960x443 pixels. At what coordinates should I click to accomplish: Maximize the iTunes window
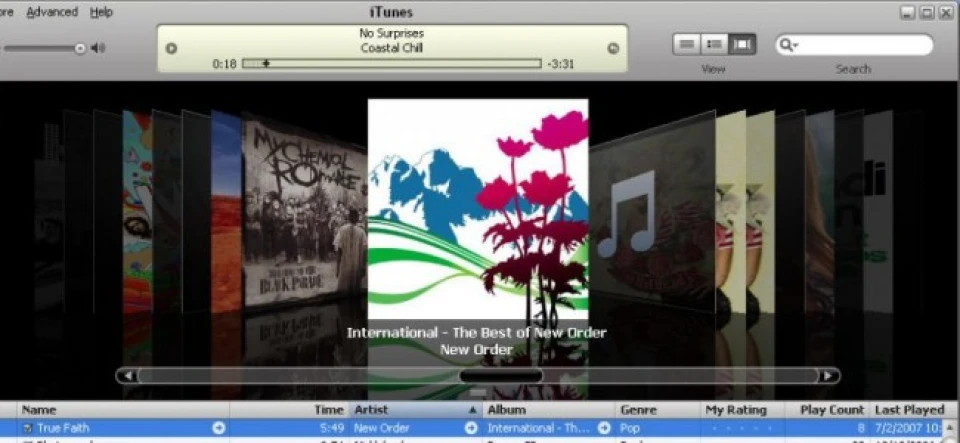pyautogui.click(x=928, y=12)
